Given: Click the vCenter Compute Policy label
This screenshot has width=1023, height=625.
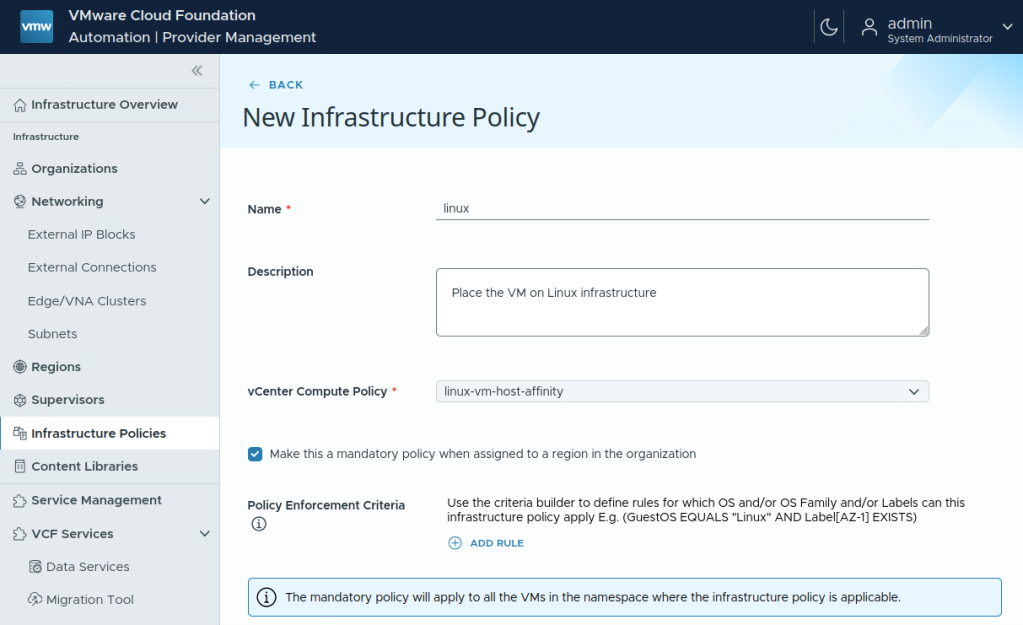Looking at the screenshot, I should tap(317, 391).
